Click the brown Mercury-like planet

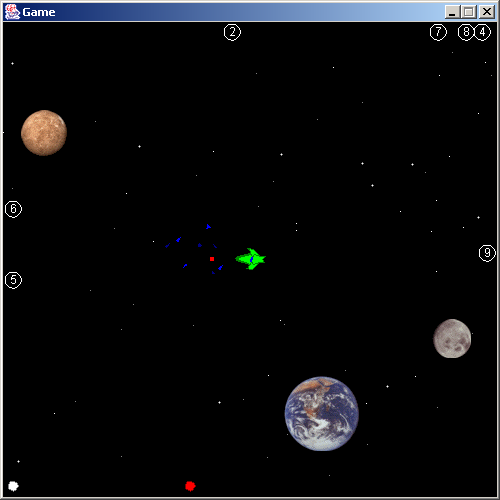point(44,133)
